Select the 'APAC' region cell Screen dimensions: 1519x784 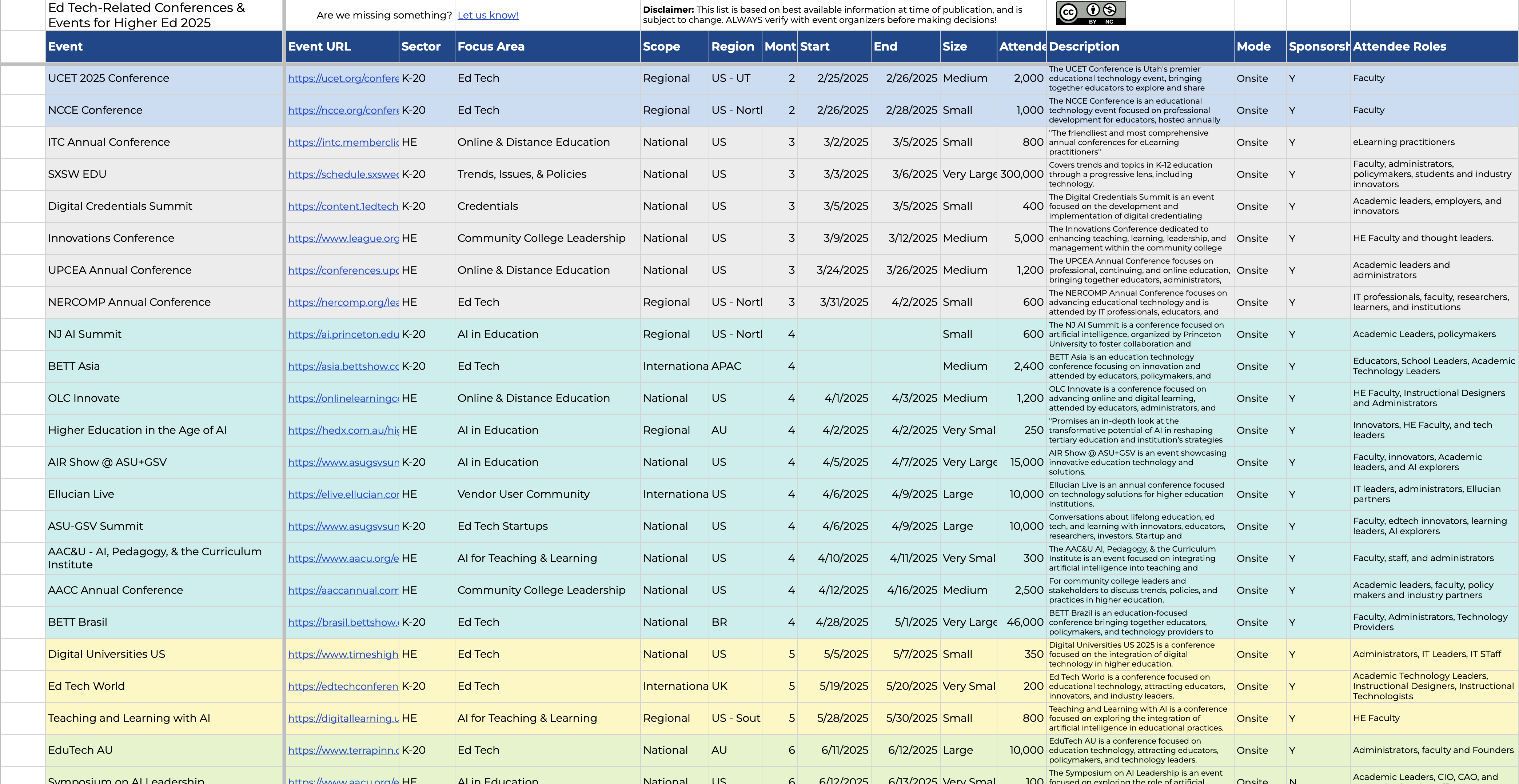(735, 366)
